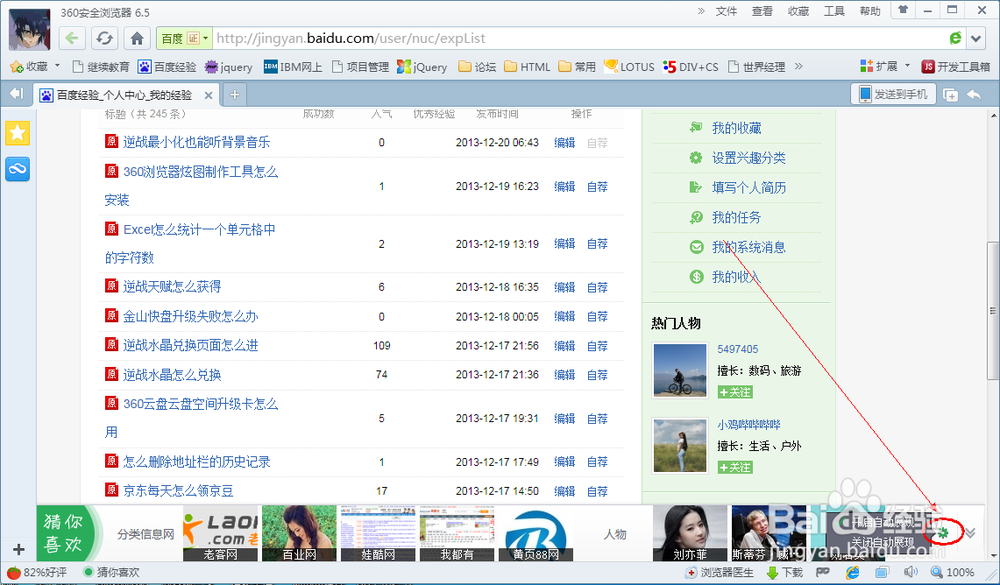This screenshot has width=1000, height=585.
Task: Open the IBM网上 bookmark
Action: [x=293, y=67]
